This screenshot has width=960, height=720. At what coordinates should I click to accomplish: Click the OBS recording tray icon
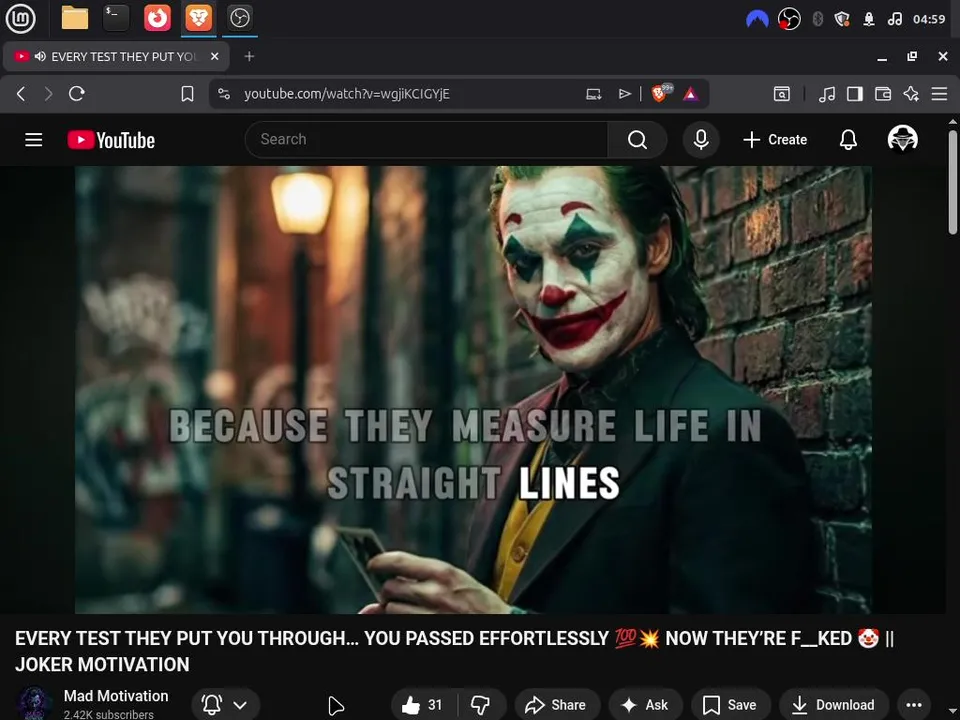pyautogui.click(x=789, y=19)
